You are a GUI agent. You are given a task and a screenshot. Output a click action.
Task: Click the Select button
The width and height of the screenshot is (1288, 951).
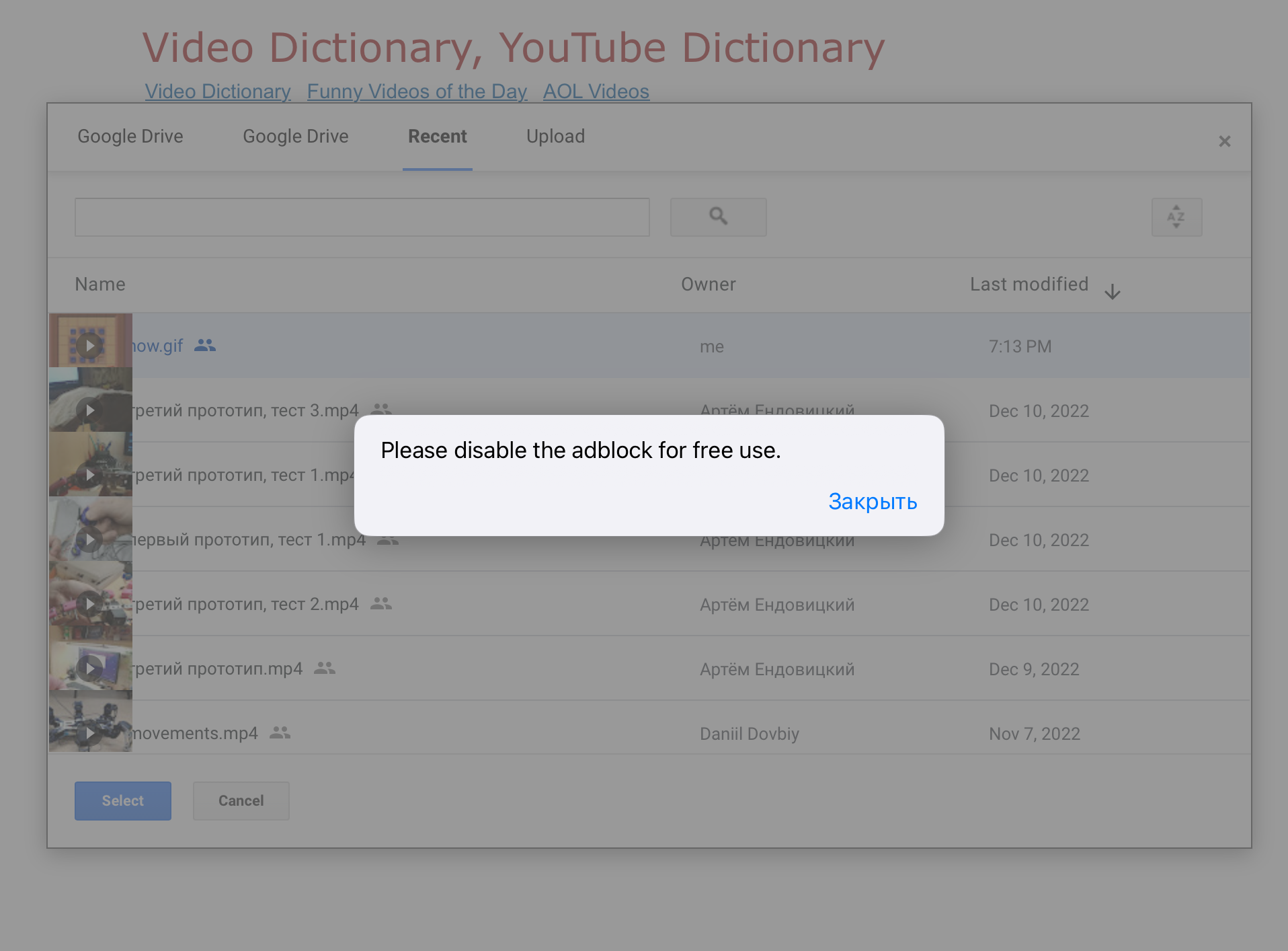(122, 800)
